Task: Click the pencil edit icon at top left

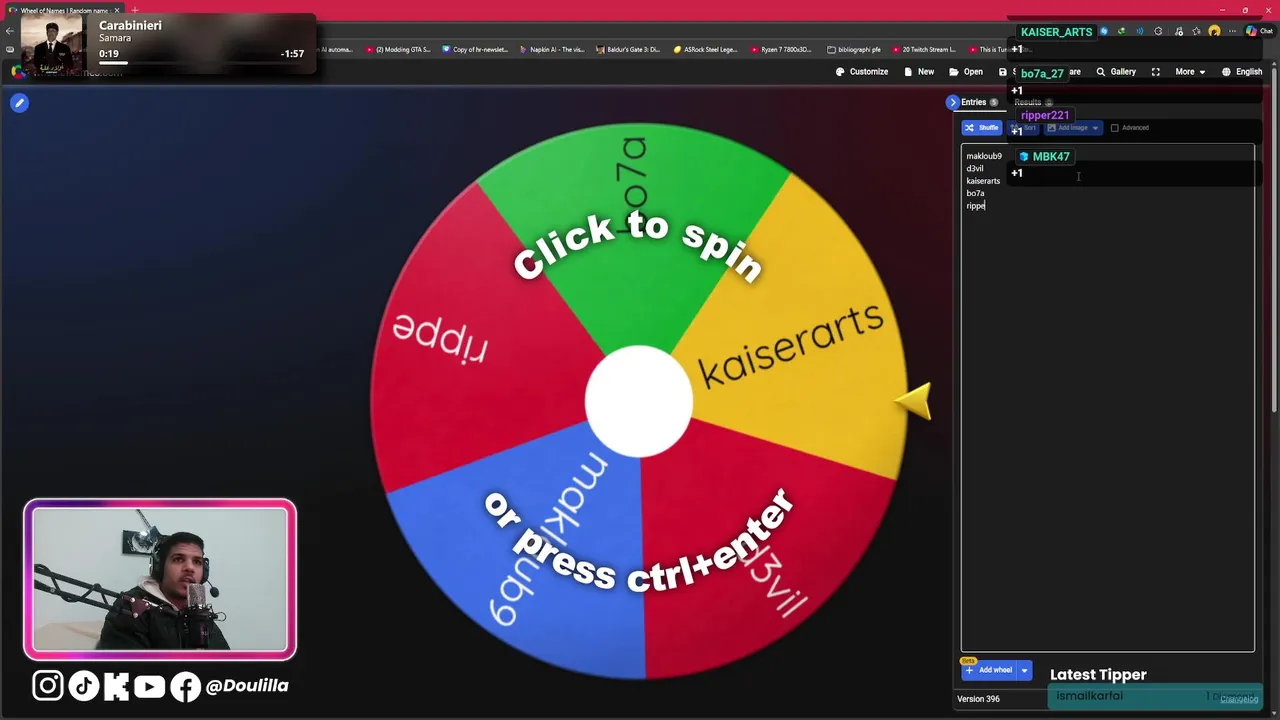Action: pyautogui.click(x=19, y=102)
